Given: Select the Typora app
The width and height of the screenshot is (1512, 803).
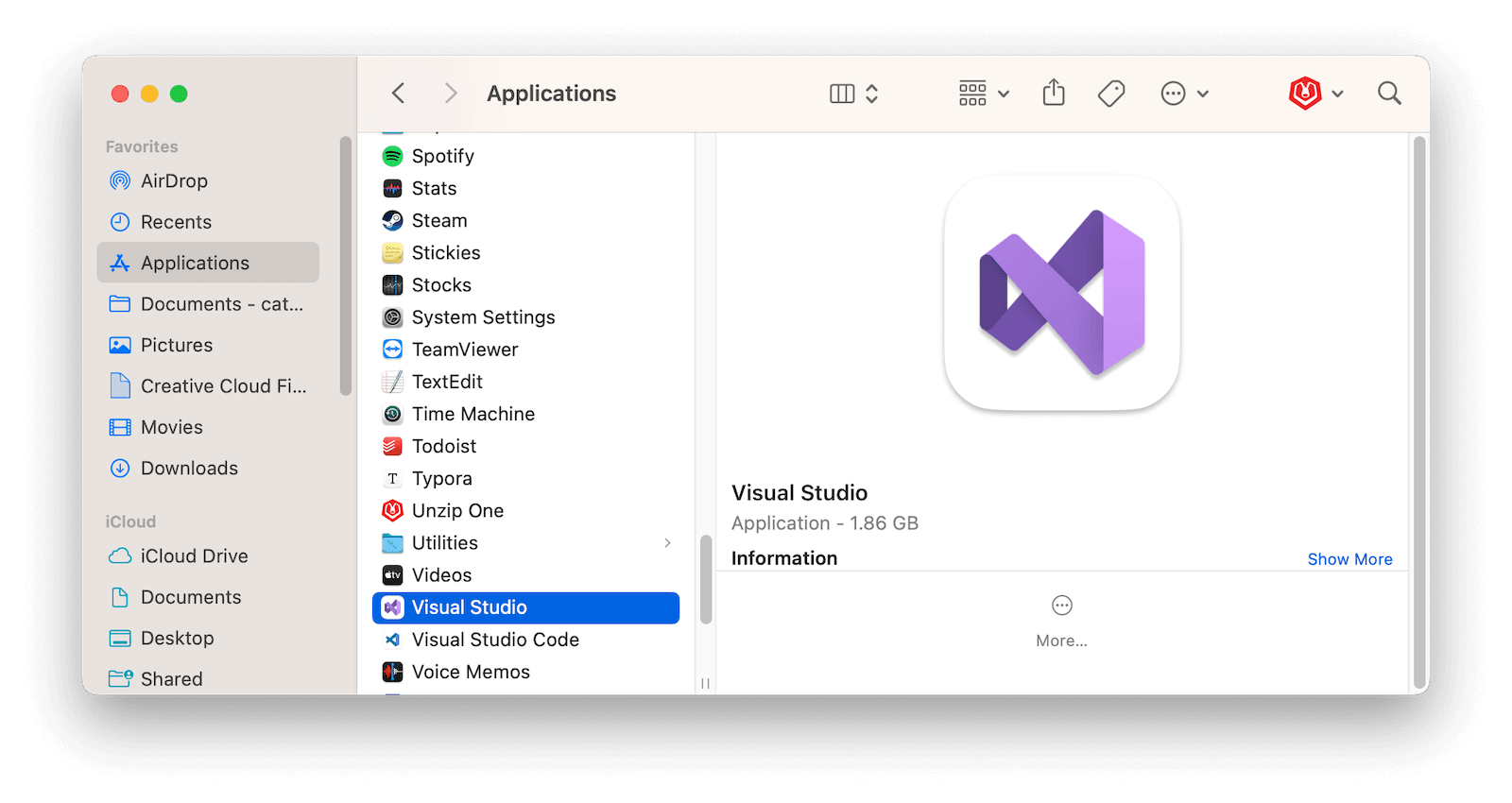Looking at the screenshot, I should point(525,478).
